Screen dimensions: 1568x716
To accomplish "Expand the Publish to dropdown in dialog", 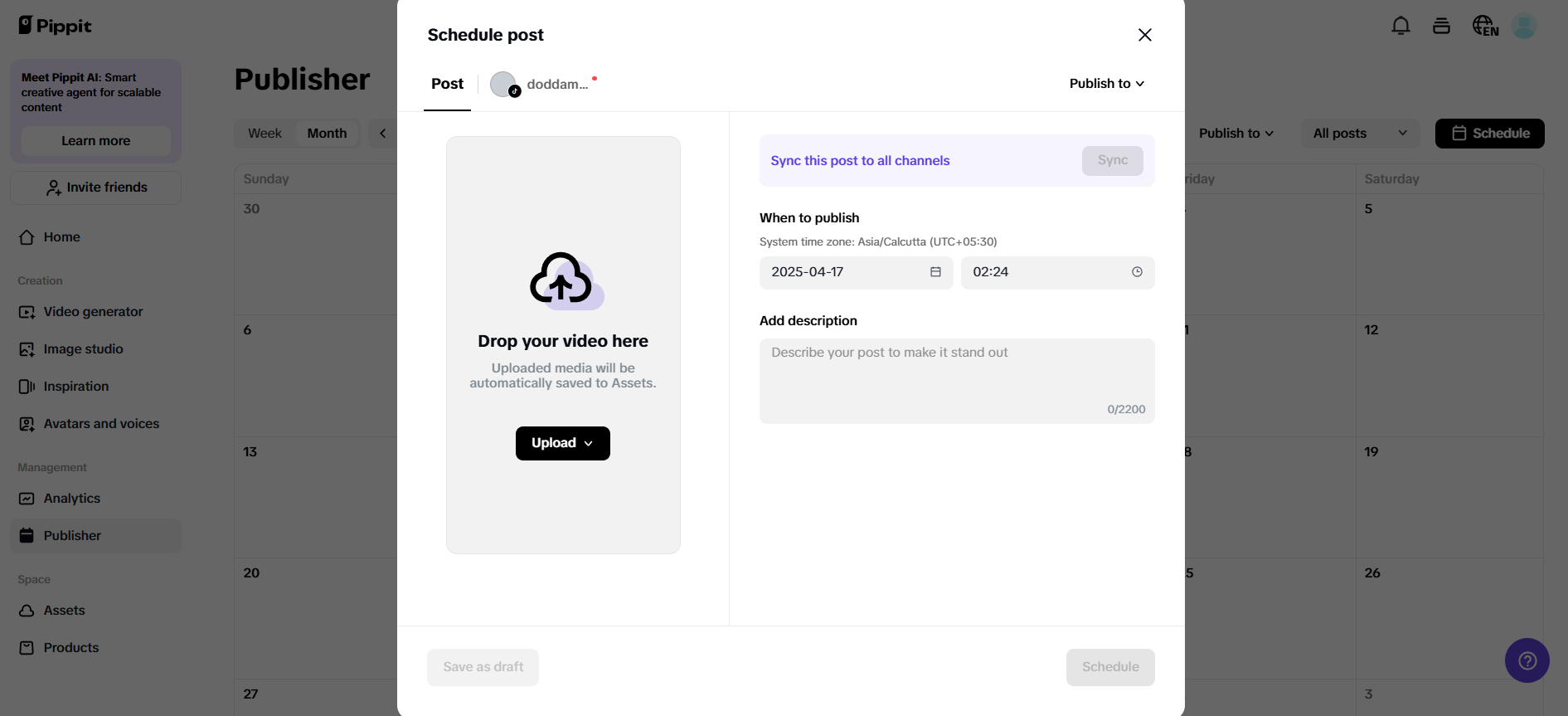I will 1106,84.
